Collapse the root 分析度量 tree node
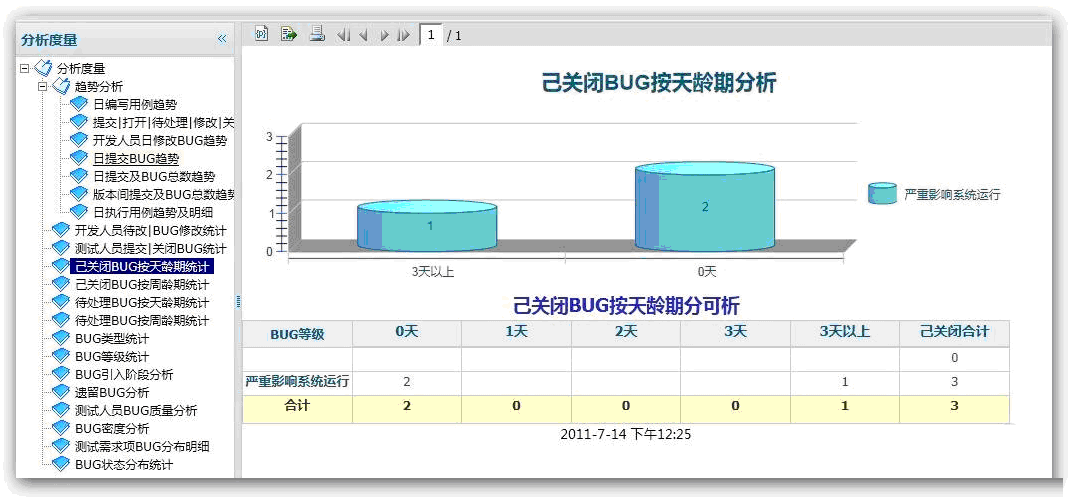Viewport: 1075px width, 504px height. (x=25, y=68)
